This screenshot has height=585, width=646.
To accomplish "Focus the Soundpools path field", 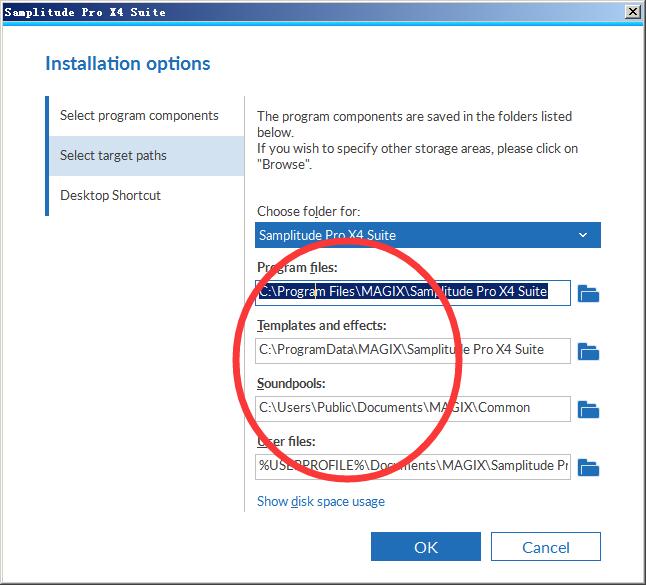I will [413, 409].
